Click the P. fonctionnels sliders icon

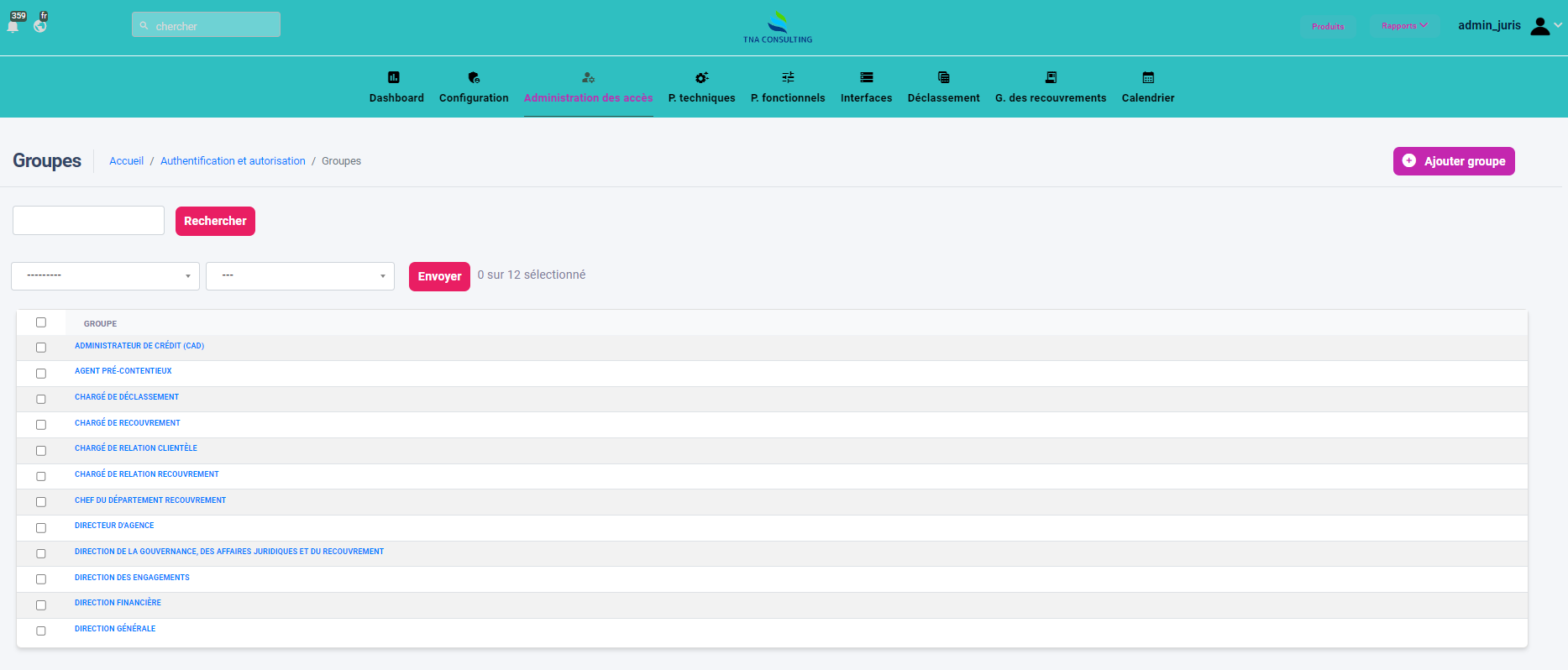coord(788,77)
